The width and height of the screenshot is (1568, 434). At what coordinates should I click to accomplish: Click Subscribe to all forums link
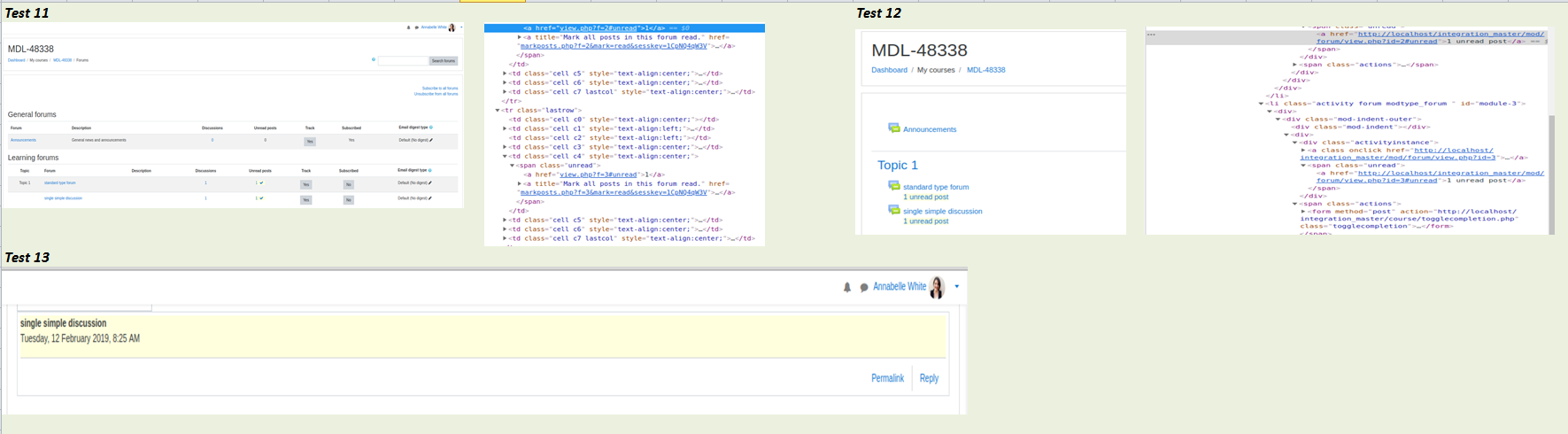click(440, 89)
